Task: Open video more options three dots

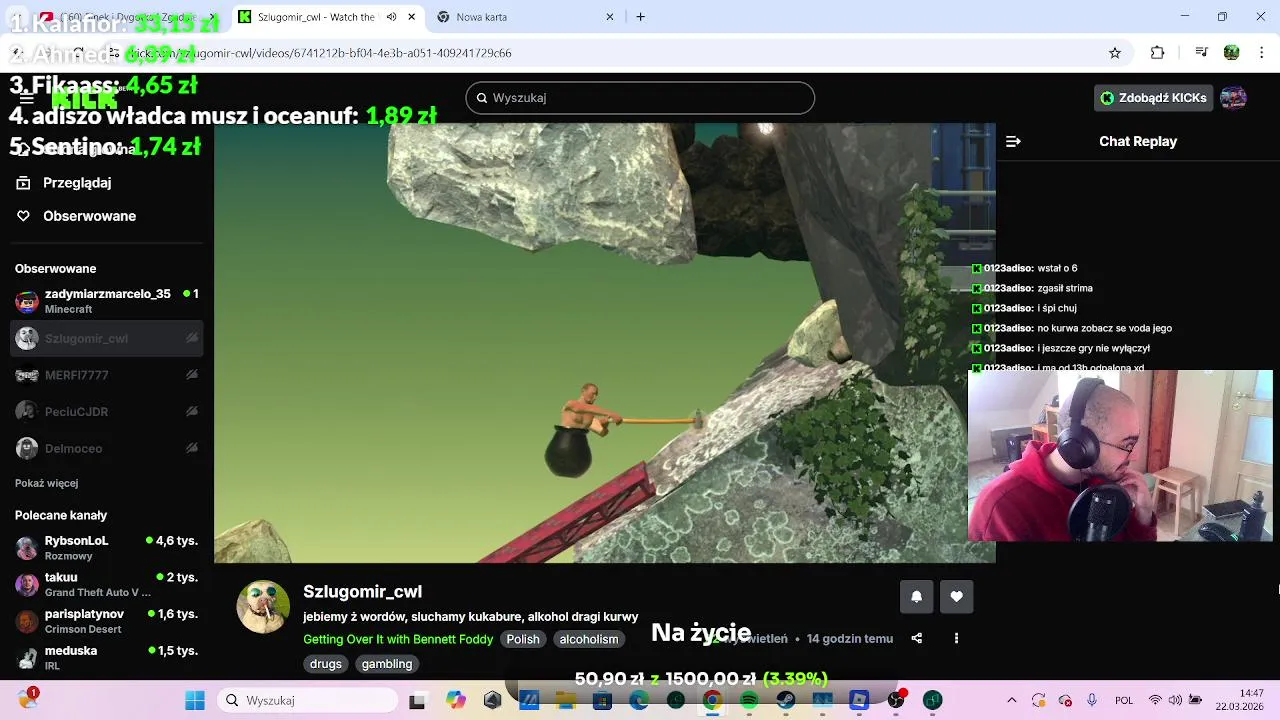Action: click(x=956, y=638)
